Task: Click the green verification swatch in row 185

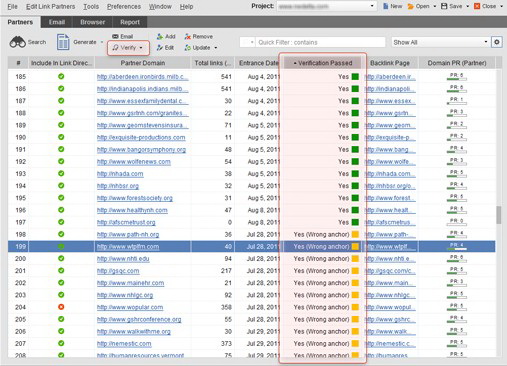Action: point(355,76)
